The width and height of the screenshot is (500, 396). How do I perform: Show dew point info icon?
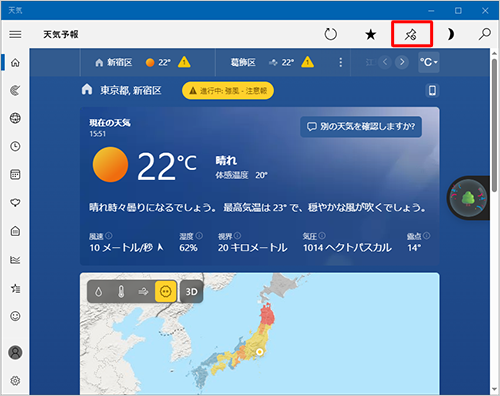pos(426,236)
